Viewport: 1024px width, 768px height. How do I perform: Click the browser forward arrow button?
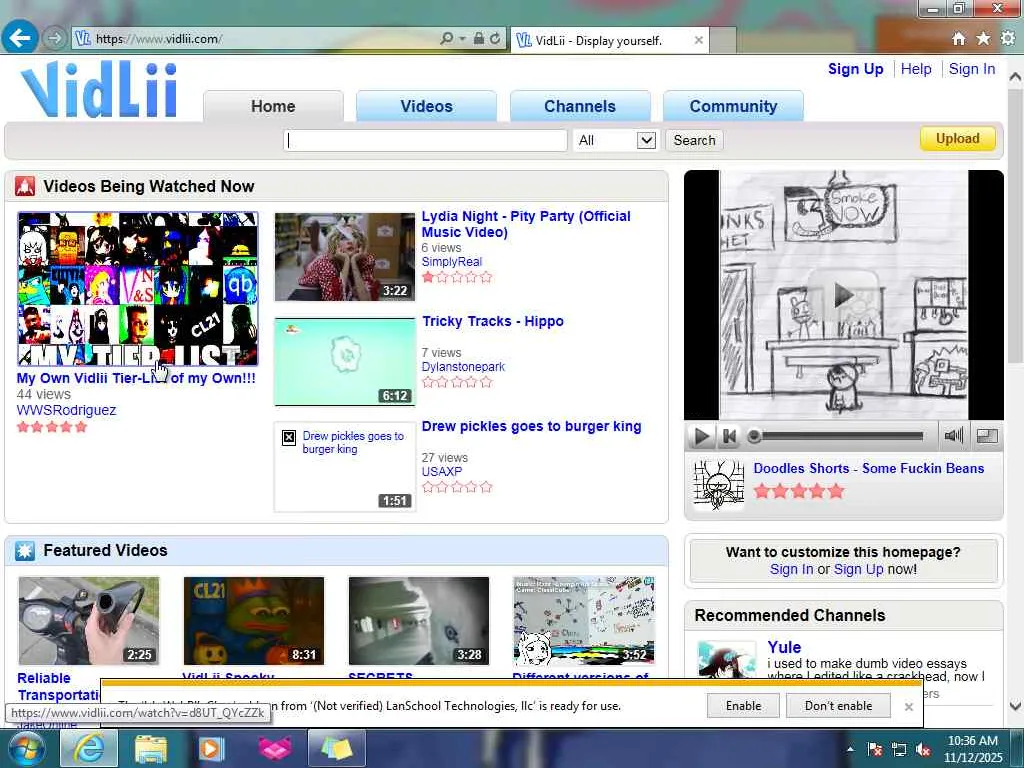tap(55, 39)
